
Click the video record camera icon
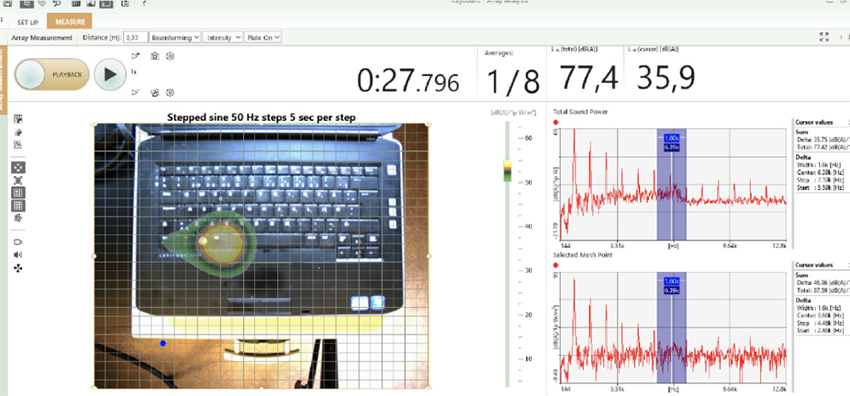154,93
